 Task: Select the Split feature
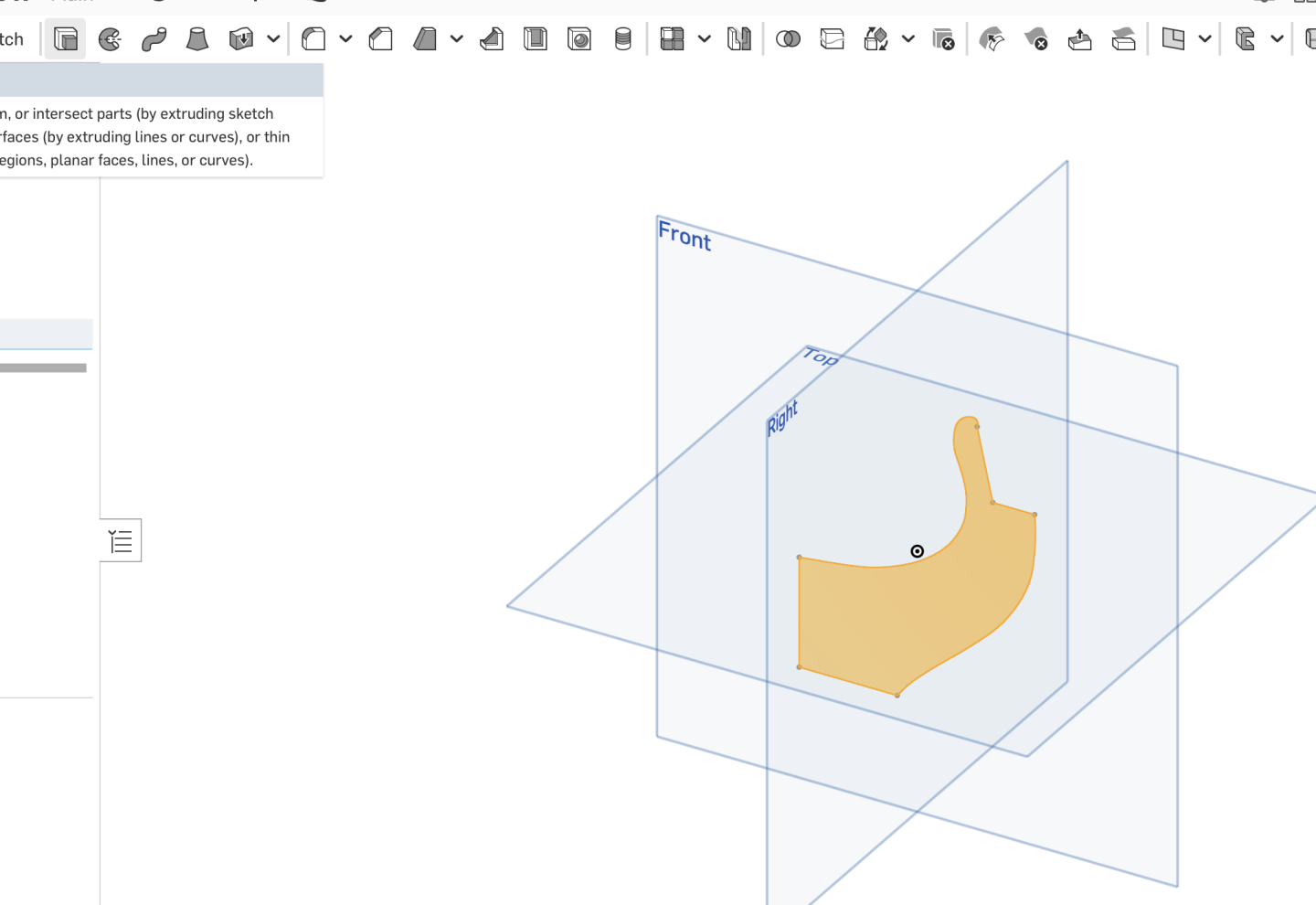(832, 39)
